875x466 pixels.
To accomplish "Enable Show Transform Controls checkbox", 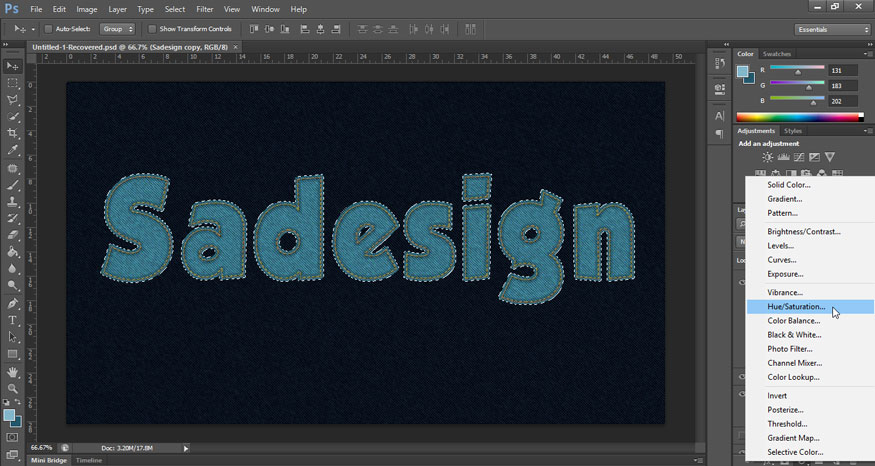I will 152,29.
